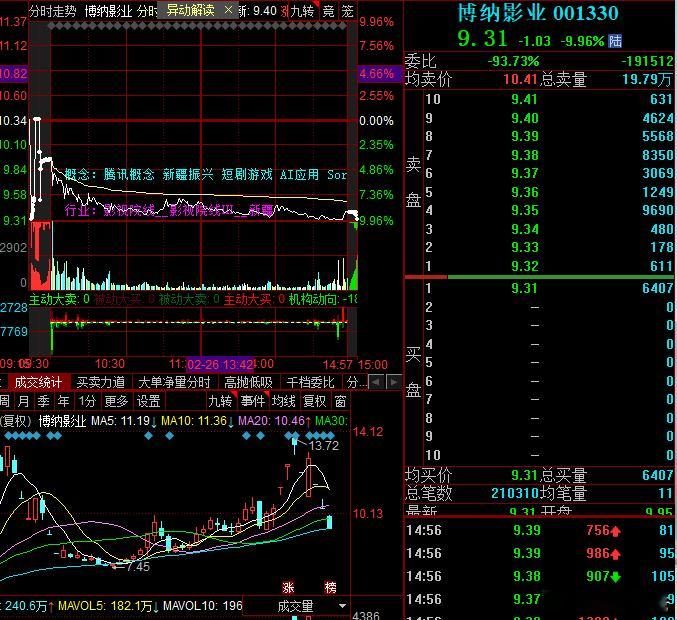Select the 年 yearly K-line period
The width and height of the screenshot is (677, 620).
point(63,401)
